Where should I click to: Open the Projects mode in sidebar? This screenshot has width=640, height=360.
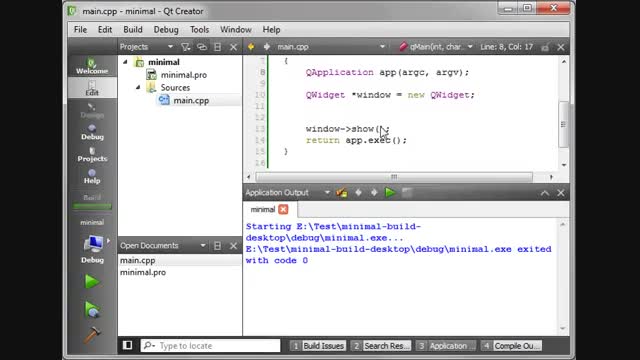92,154
